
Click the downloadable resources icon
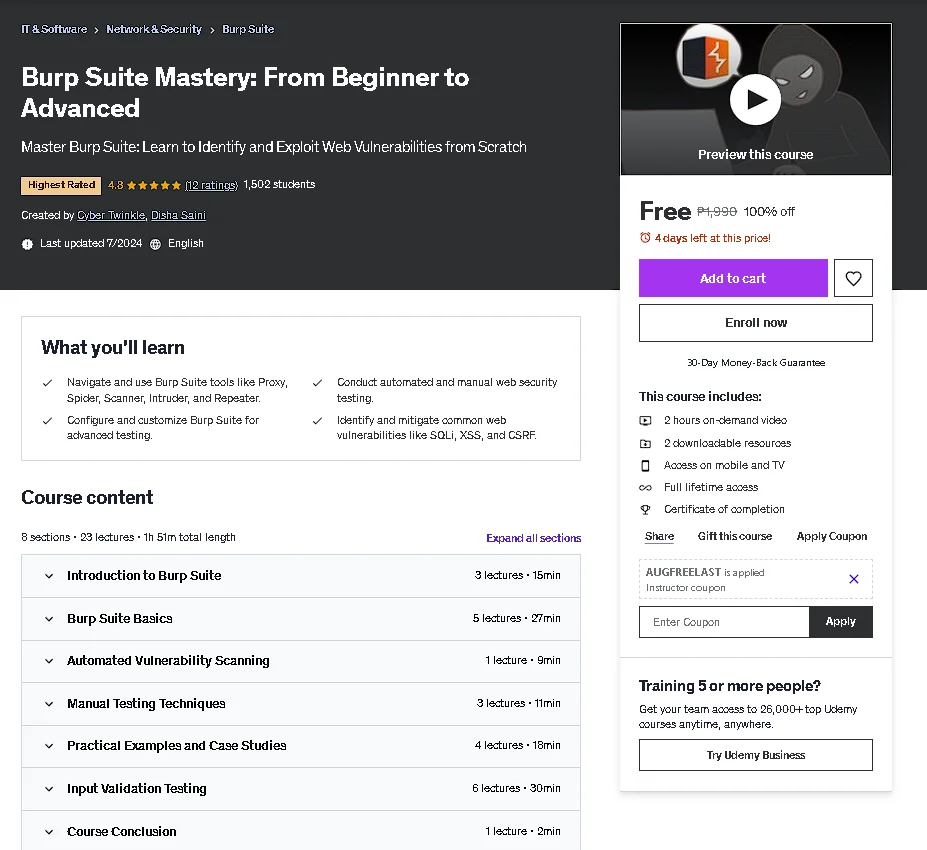pyautogui.click(x=645, y=443)
